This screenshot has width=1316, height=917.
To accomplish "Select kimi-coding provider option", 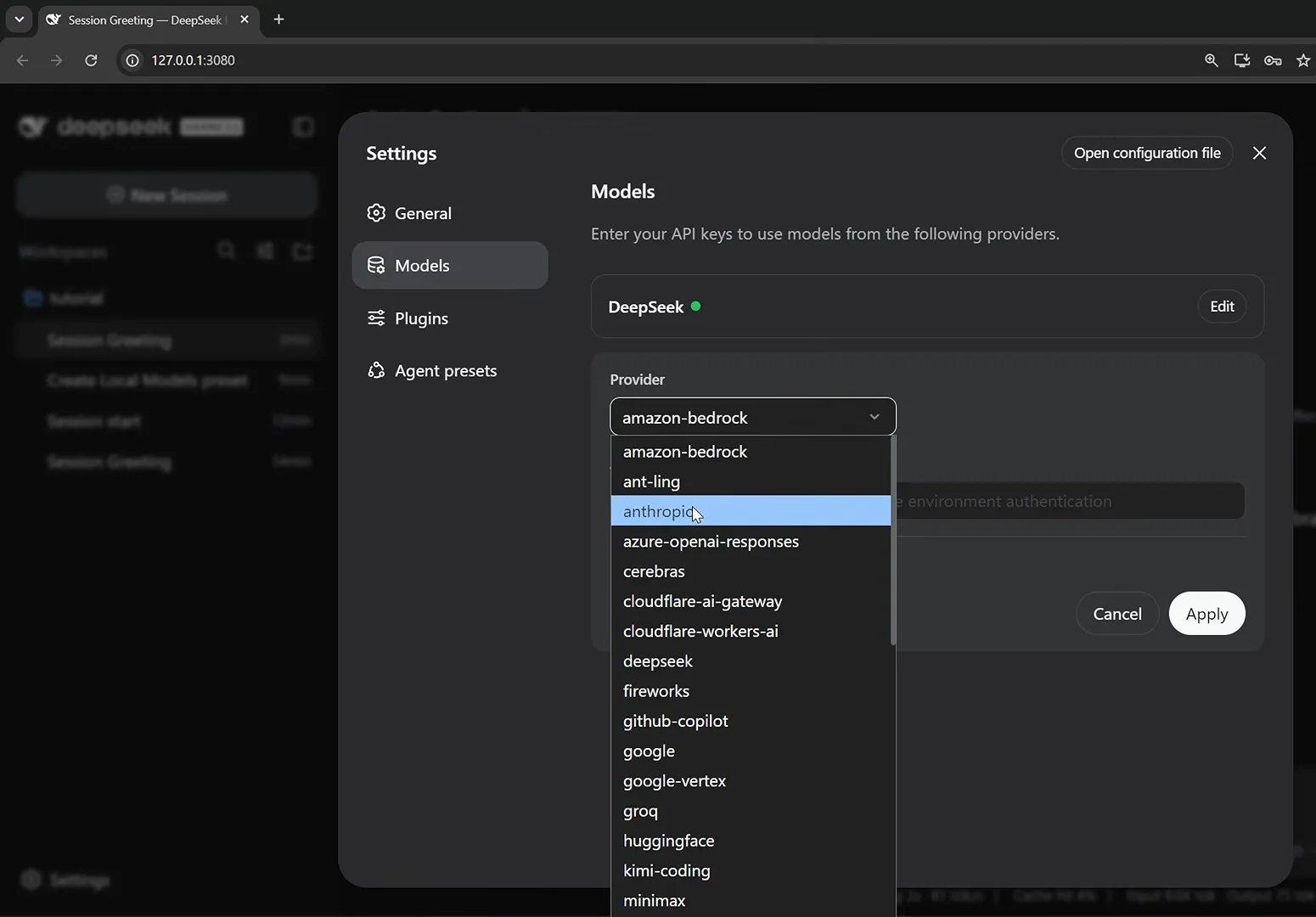I will click(x=751, y=871).
